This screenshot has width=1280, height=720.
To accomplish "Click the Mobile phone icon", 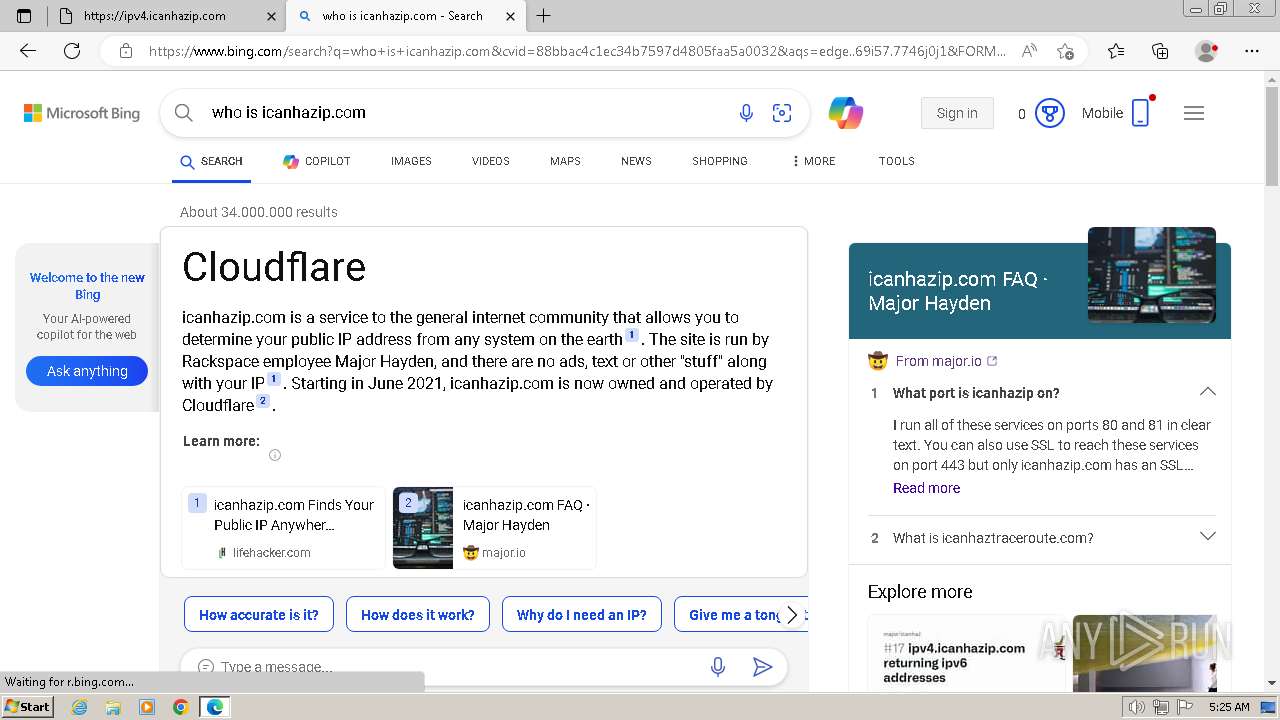I will point(1141,113).
